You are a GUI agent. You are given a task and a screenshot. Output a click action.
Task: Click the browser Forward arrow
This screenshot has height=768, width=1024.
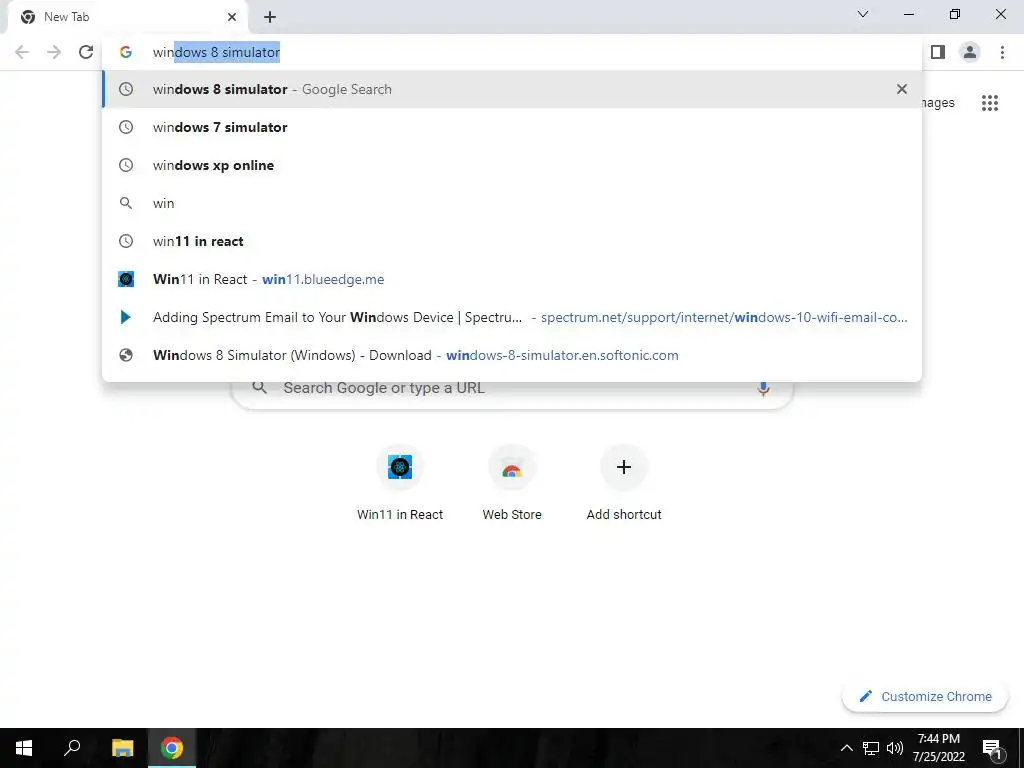[54, 52]
